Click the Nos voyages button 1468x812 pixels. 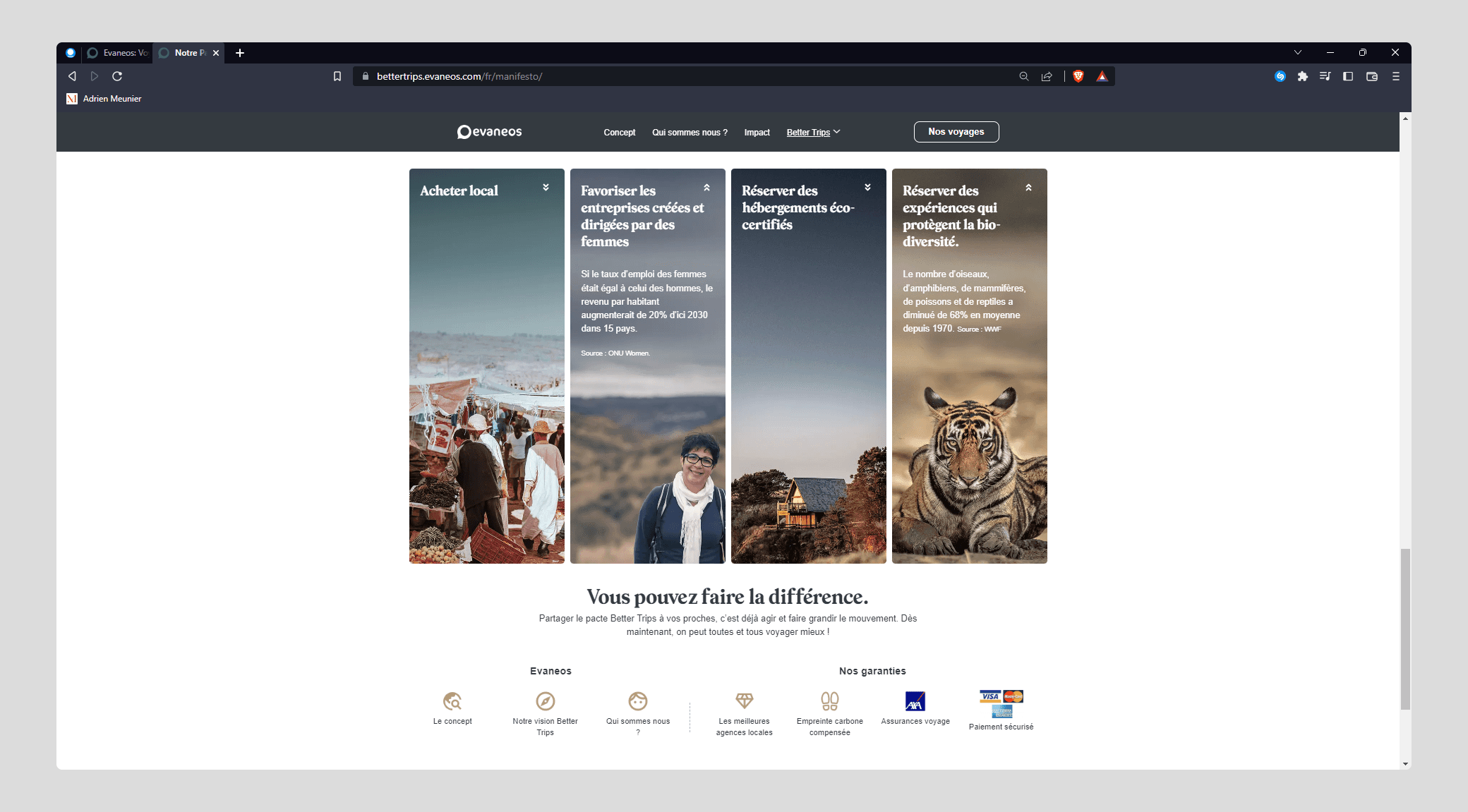point(956,132)
